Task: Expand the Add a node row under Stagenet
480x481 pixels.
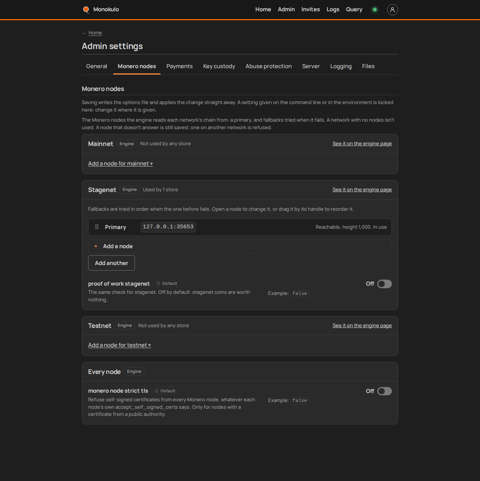Action: click(x=240, y=246)
